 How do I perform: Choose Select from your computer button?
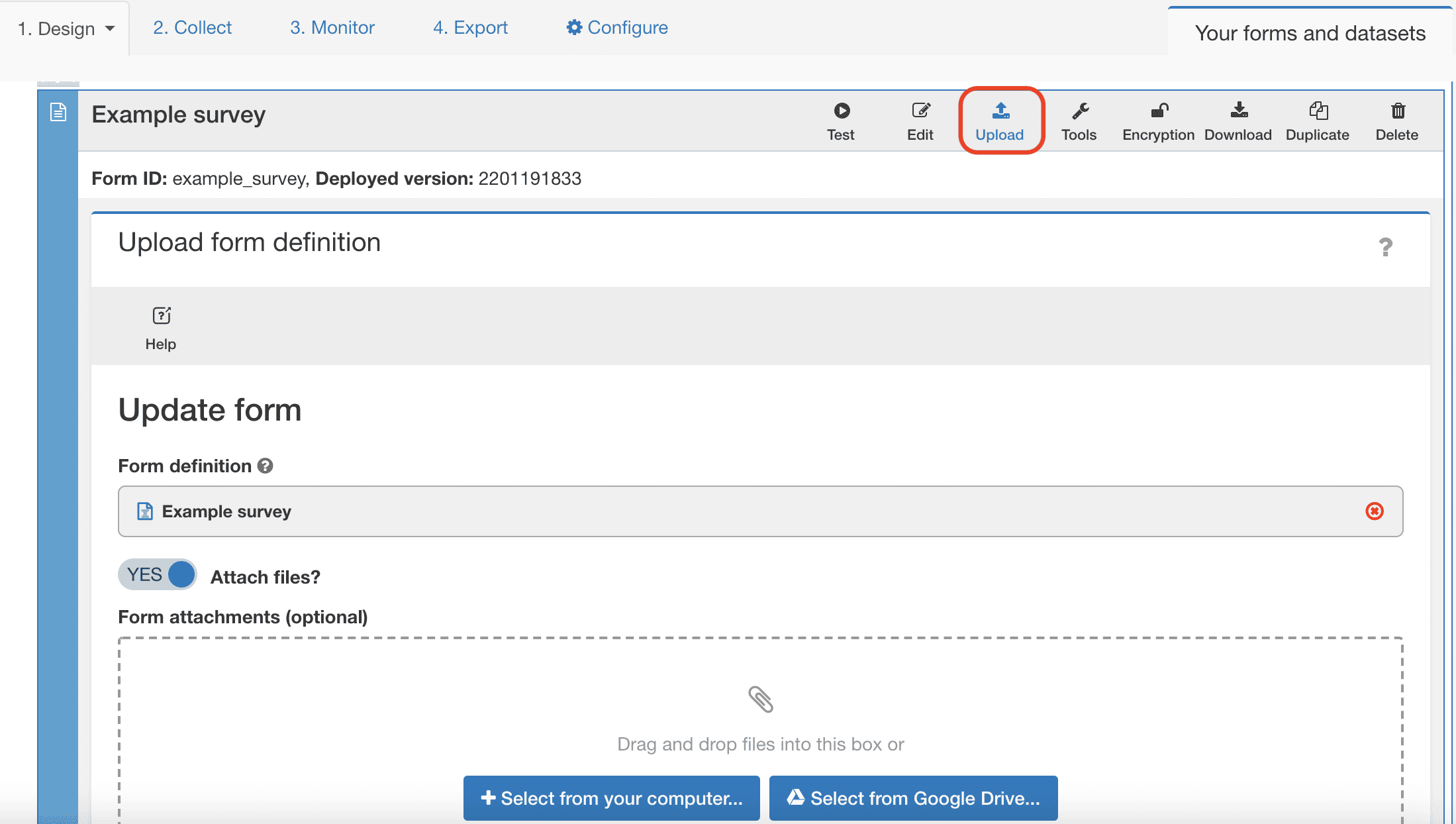click(x=611, y=798)
